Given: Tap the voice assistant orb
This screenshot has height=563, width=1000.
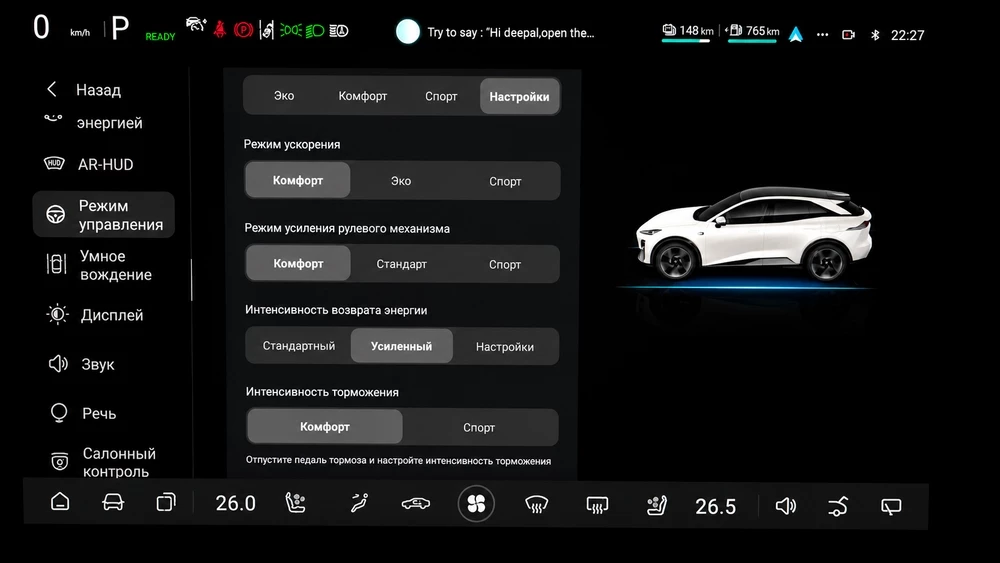Looking at the screenshot, I should click(x=408, y=32).
